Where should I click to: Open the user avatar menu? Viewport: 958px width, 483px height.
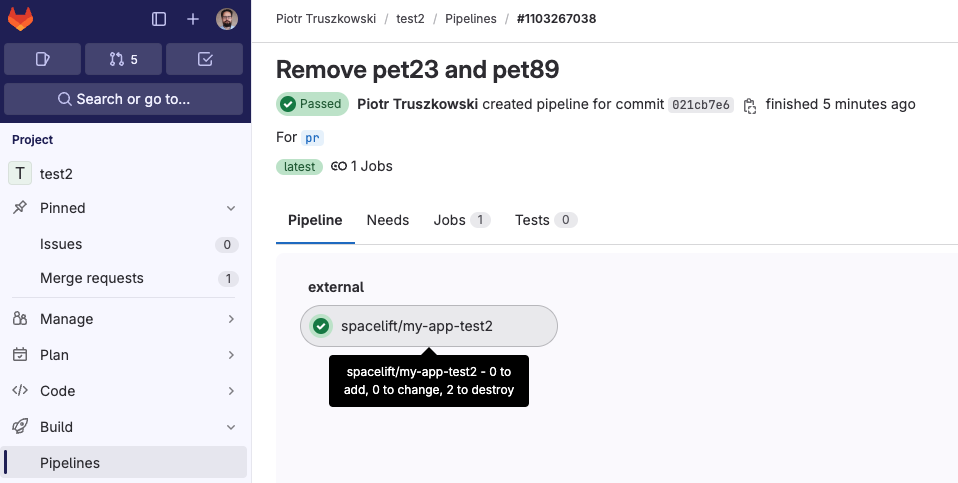227,19
